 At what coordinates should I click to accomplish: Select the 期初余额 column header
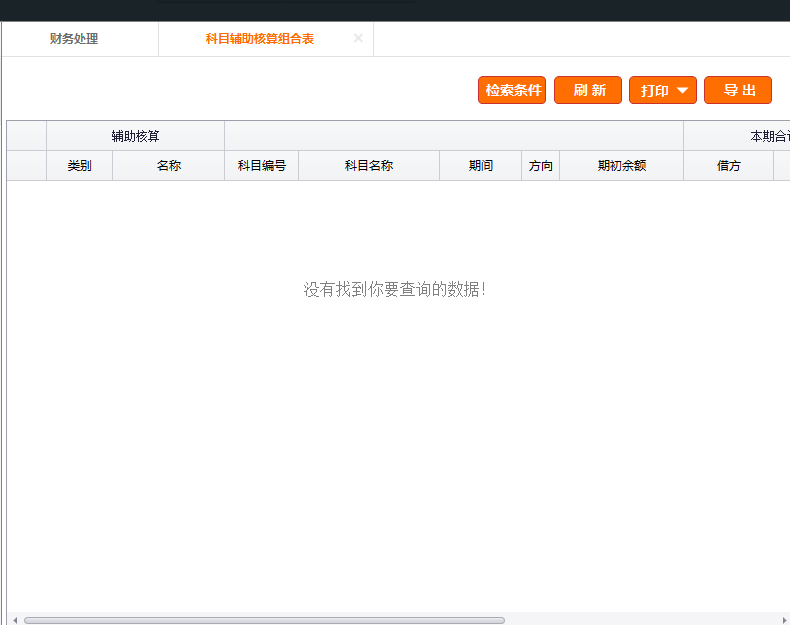coord(621,166)
